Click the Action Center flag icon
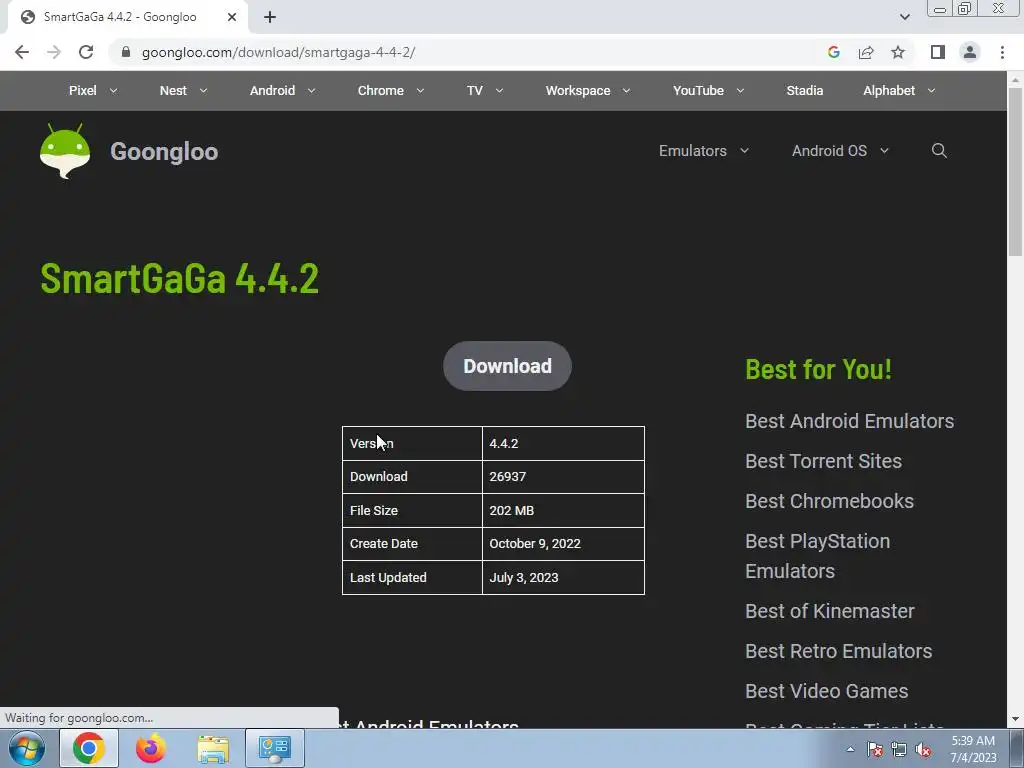Screen dimensions: 1024x768 click(x=875, y=749)
